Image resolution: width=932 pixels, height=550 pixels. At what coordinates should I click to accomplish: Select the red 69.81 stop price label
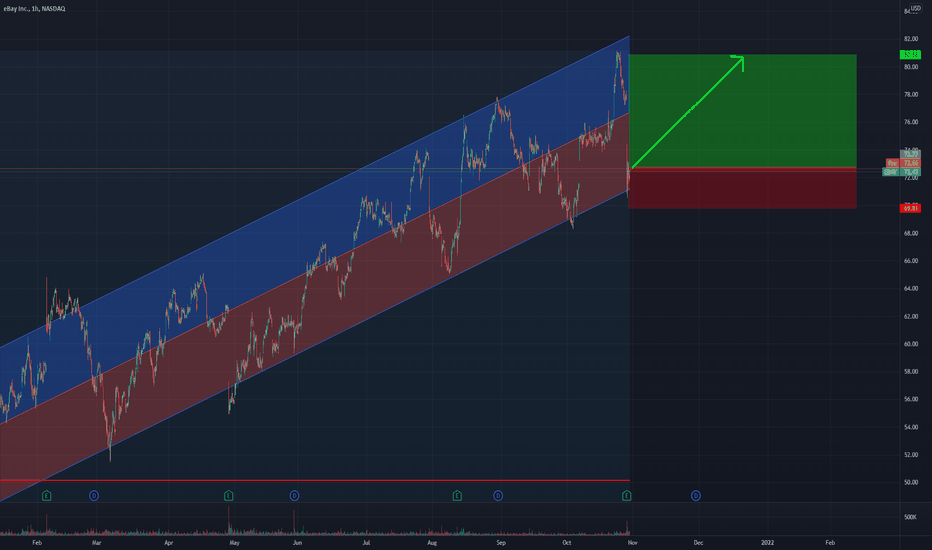(x=911, y=208)
